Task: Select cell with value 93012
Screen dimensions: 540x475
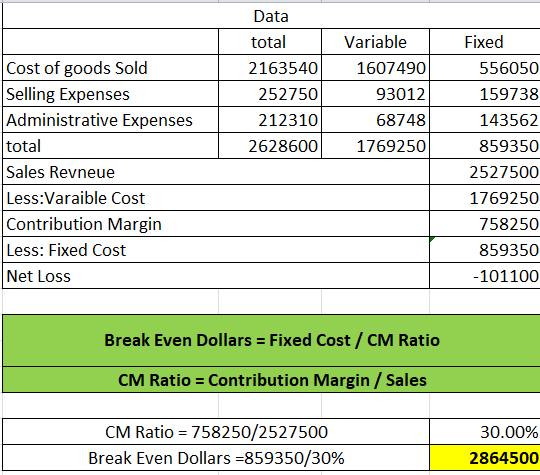Action: [x=375, y=94]
